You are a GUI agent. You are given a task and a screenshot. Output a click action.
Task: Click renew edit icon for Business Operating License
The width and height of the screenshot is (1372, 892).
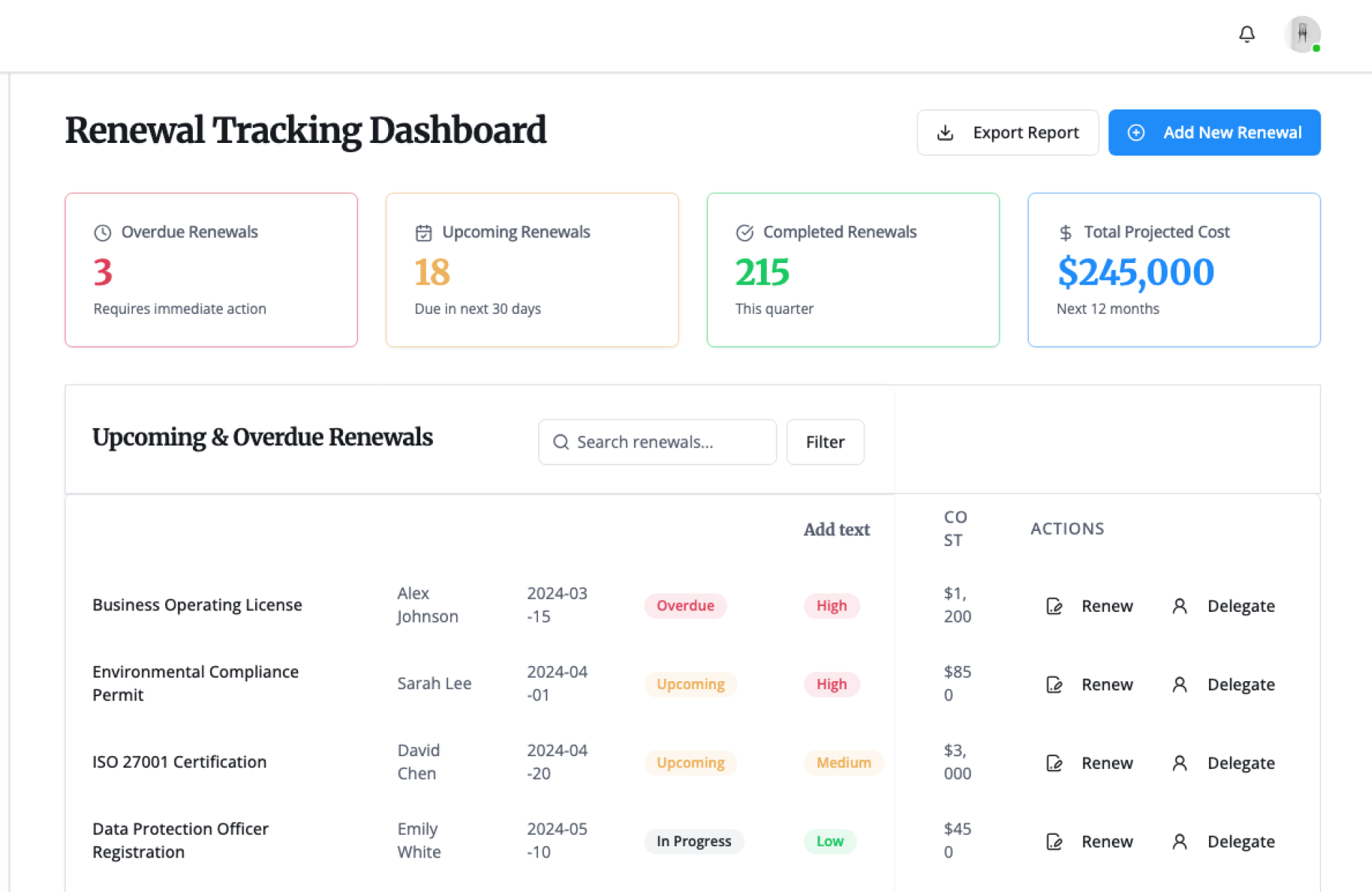tap(1054, 606)
